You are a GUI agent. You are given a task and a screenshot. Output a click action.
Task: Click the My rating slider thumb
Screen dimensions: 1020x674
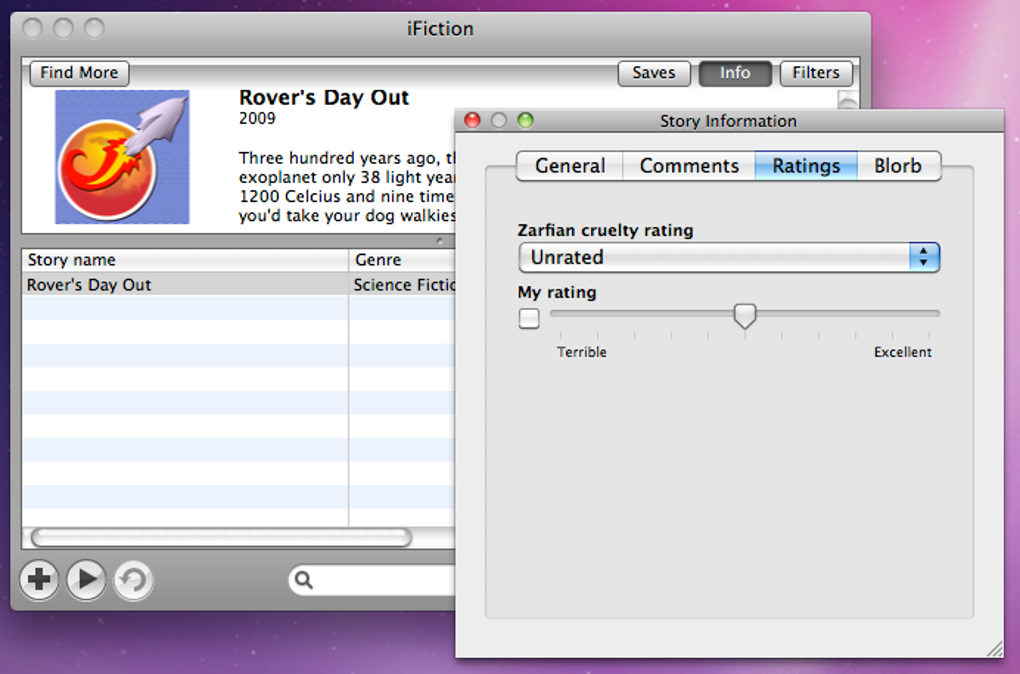tap(745, 316)
